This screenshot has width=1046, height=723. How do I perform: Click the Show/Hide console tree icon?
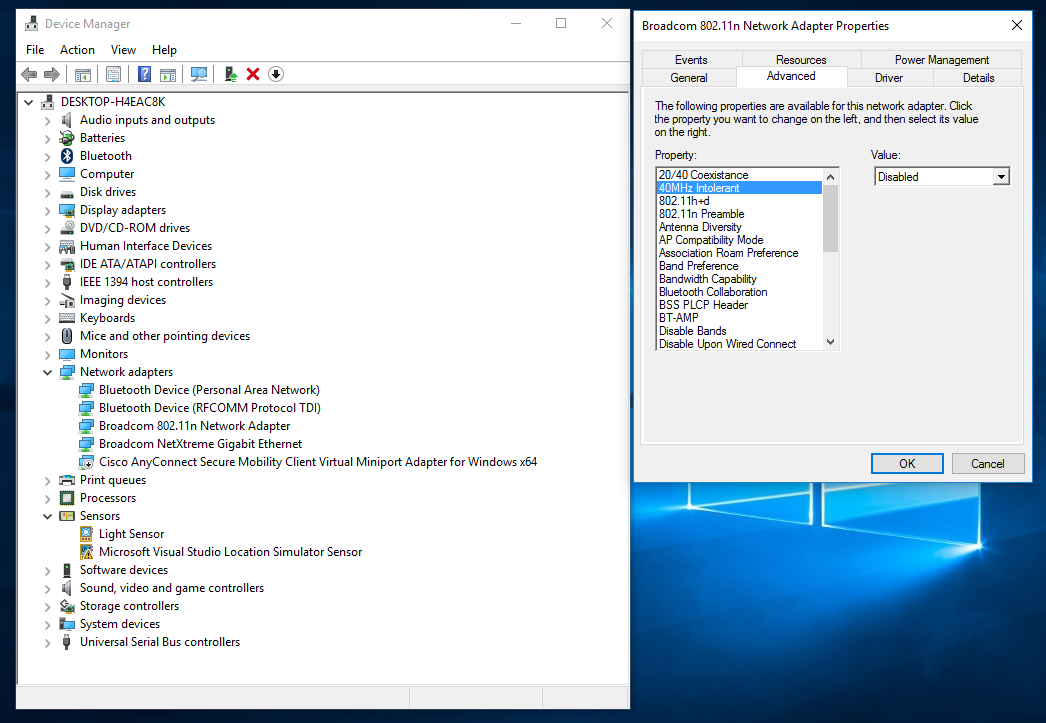84,74
